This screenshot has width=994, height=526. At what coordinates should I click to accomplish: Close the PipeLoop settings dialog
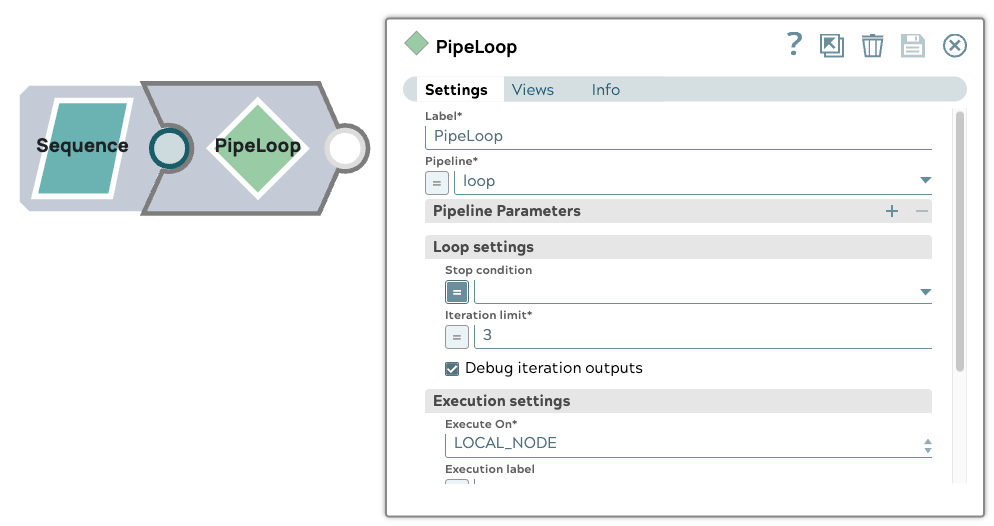click(x=955, y=45)
